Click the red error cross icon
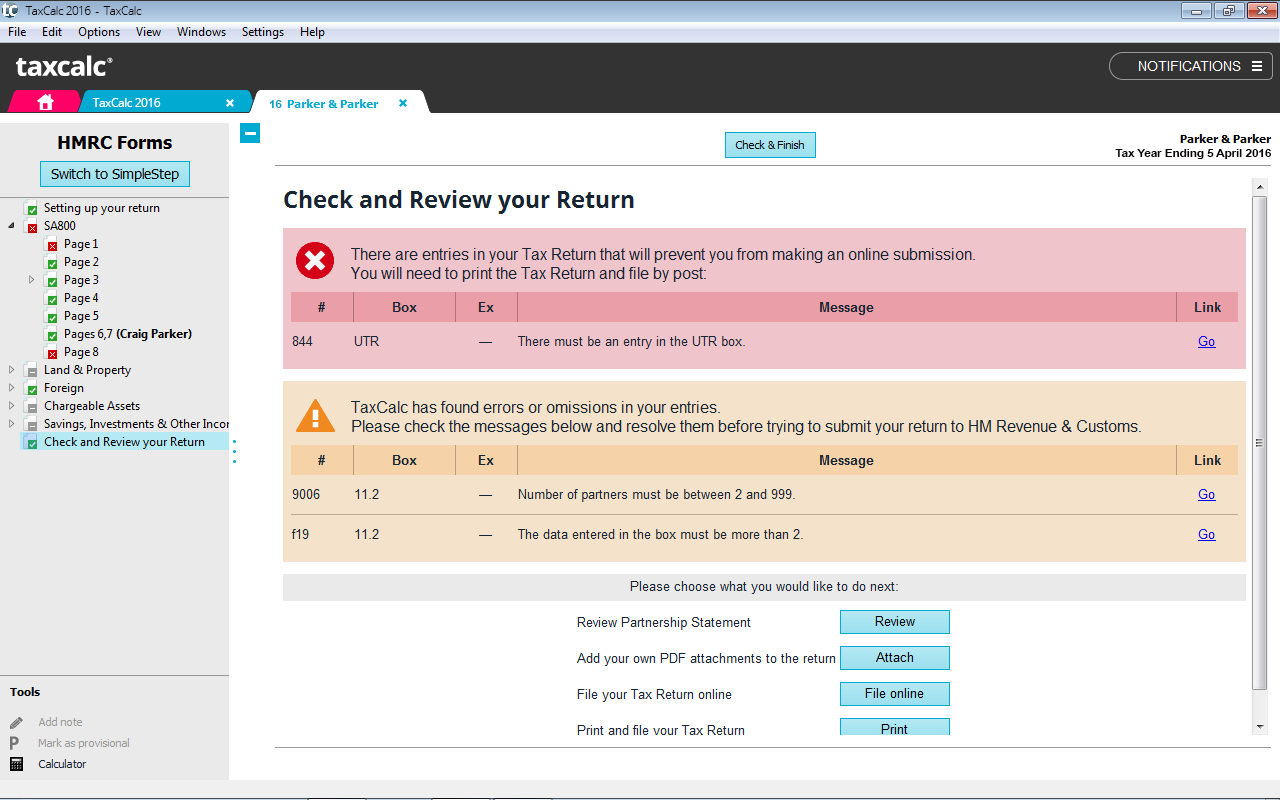Viewport: 1280px width, 800px height. [x=315, y=262]
